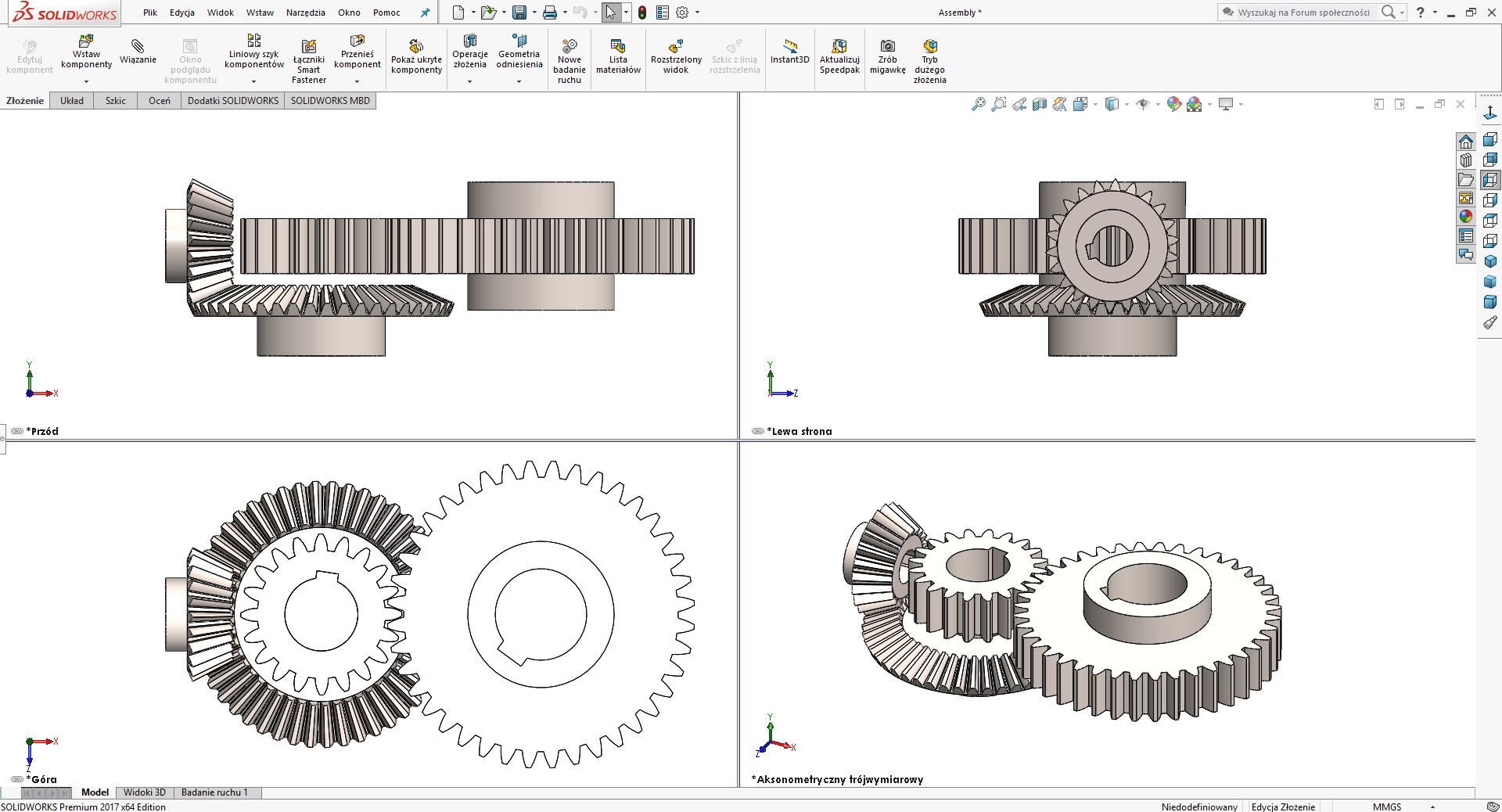Toggle link views icon beside *Góra

click(17, 779)
